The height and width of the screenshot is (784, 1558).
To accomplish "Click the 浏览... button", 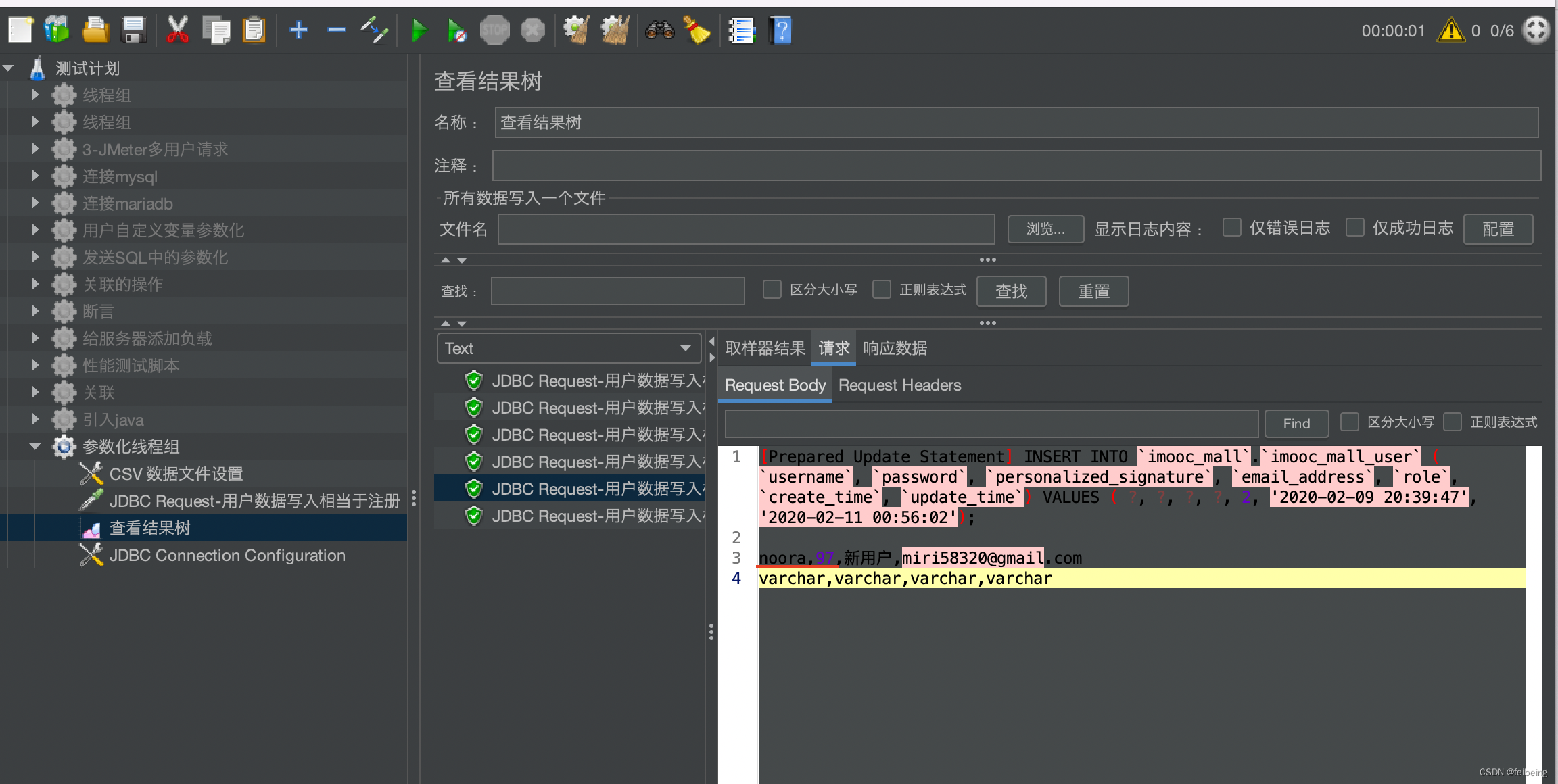I will [1045, 229].
